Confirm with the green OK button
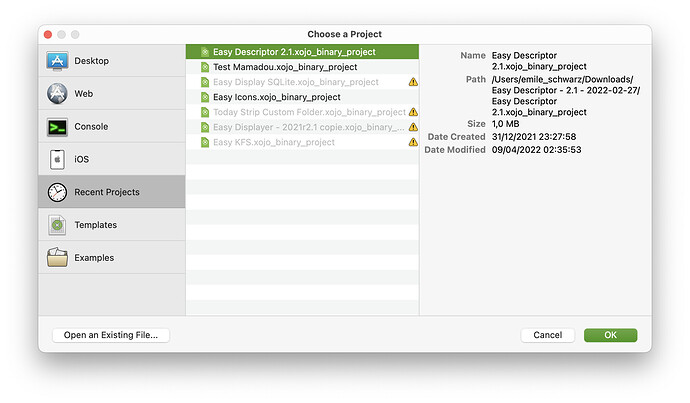Image resolution: width=690 pixels, height=403 pixels. coord(610,335)
